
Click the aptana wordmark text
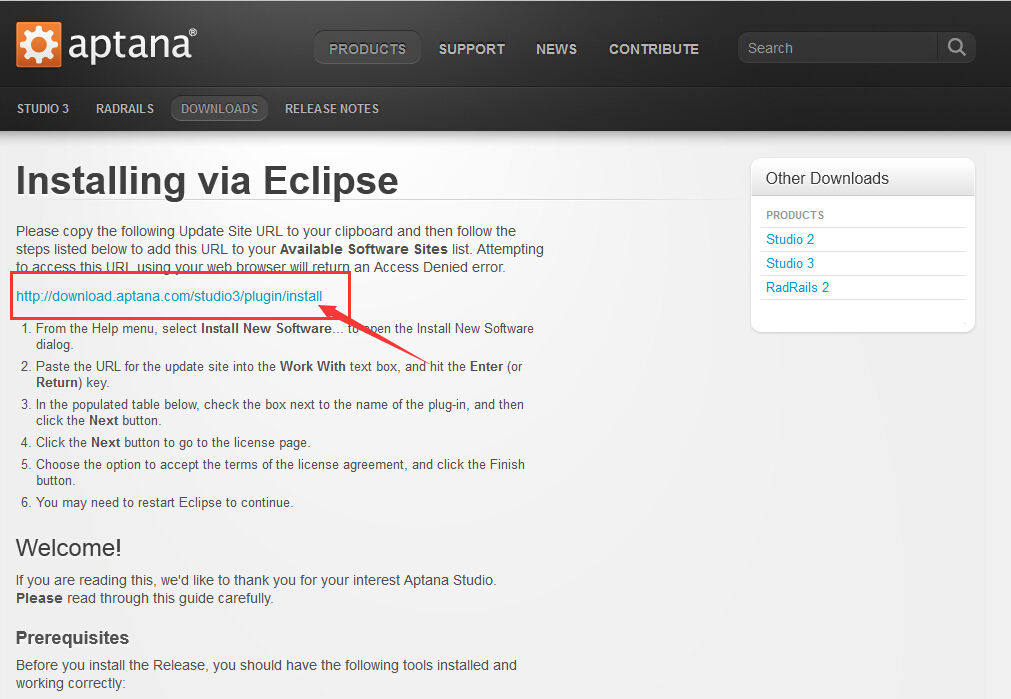(x=132, y=46)
